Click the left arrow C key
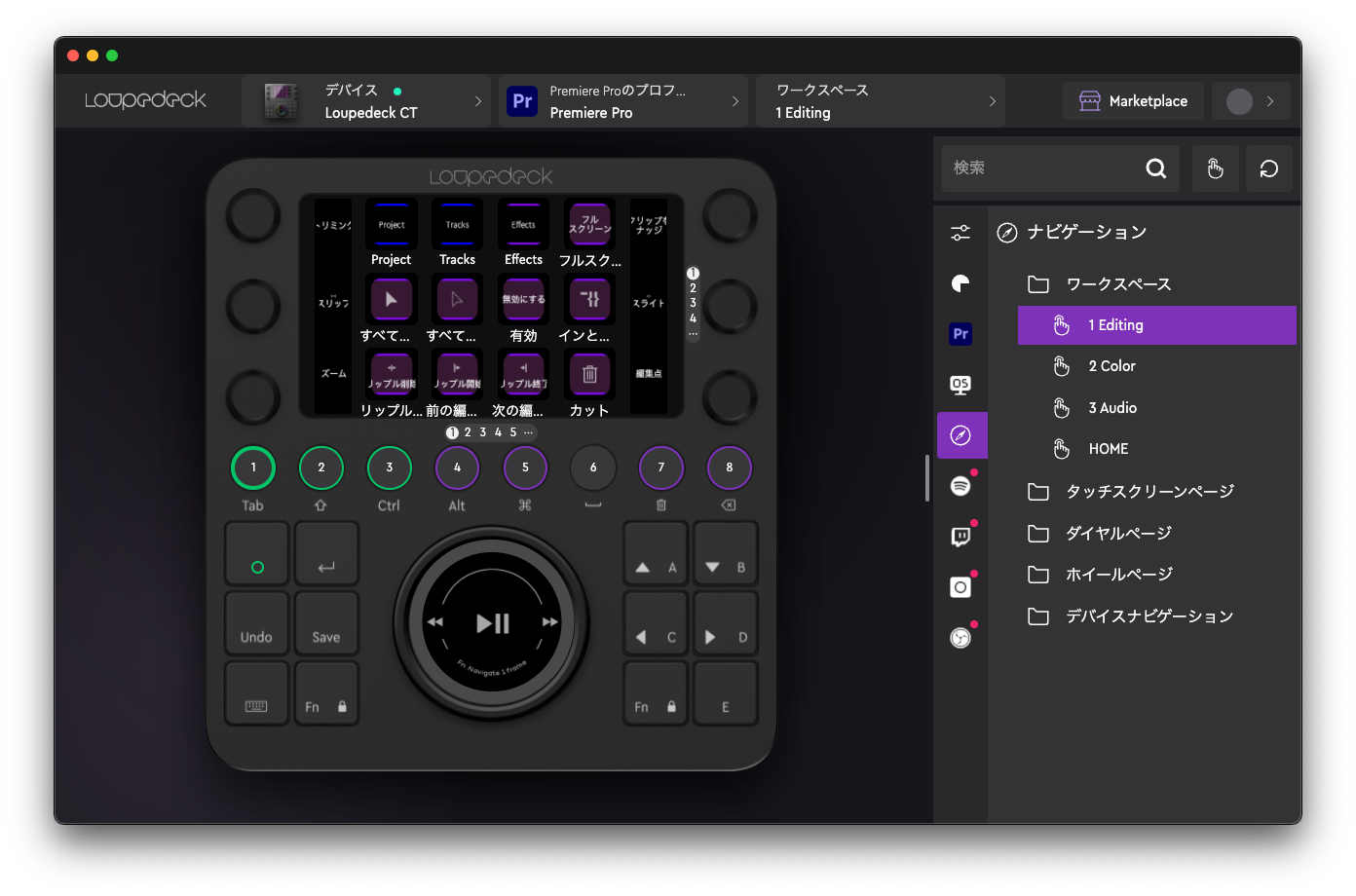 click(x=656, y=624)
